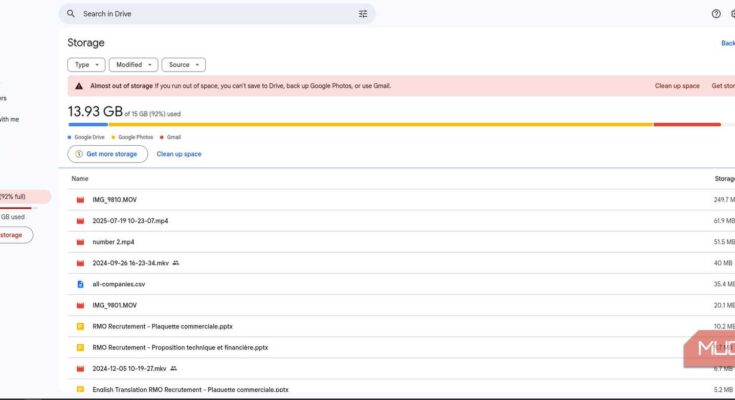The width and height of the screenshot is (735, 400).
Task: Click the Back link at top right
Action: pyautogui.click(x=728, y=43)
